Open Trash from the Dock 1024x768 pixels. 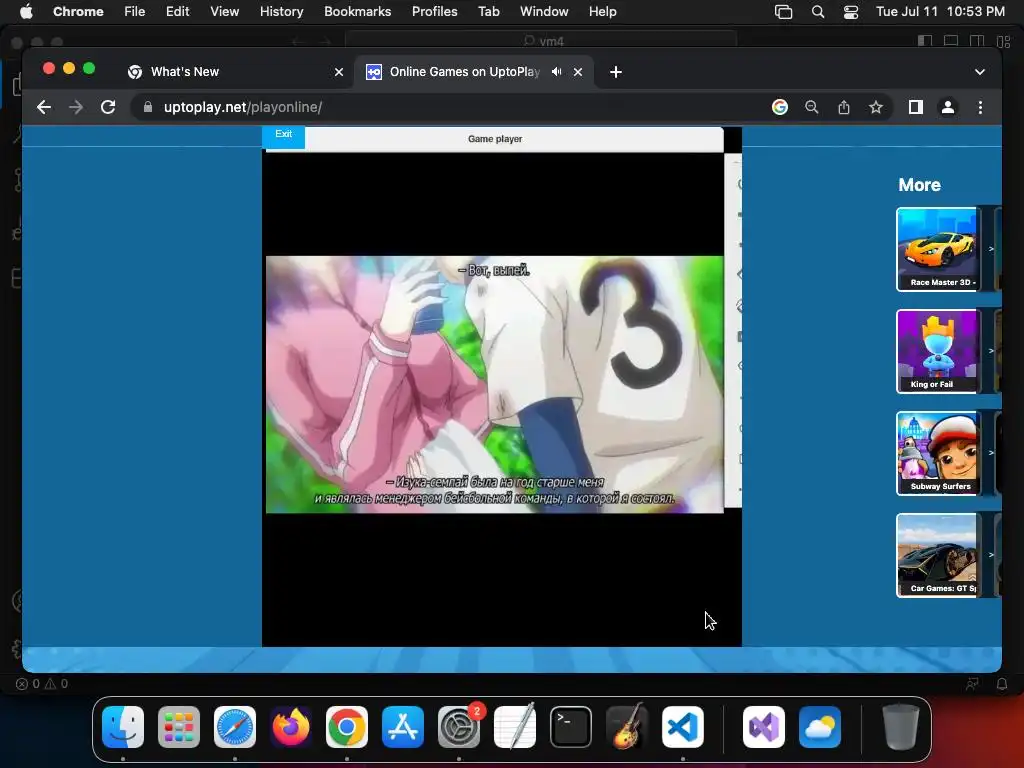click(x=901, y=727)
